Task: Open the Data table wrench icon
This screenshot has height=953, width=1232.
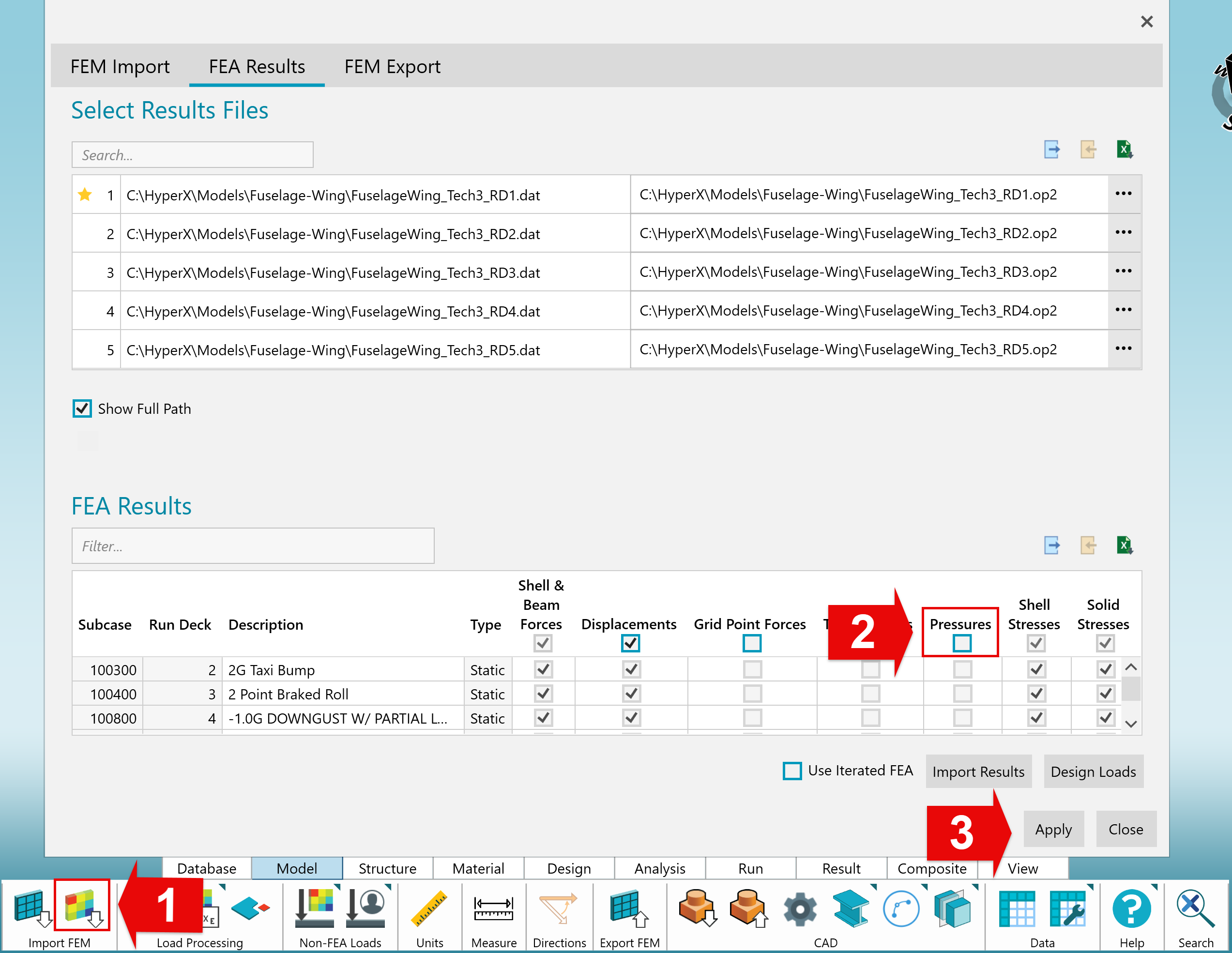Action: click(1067, 908)
